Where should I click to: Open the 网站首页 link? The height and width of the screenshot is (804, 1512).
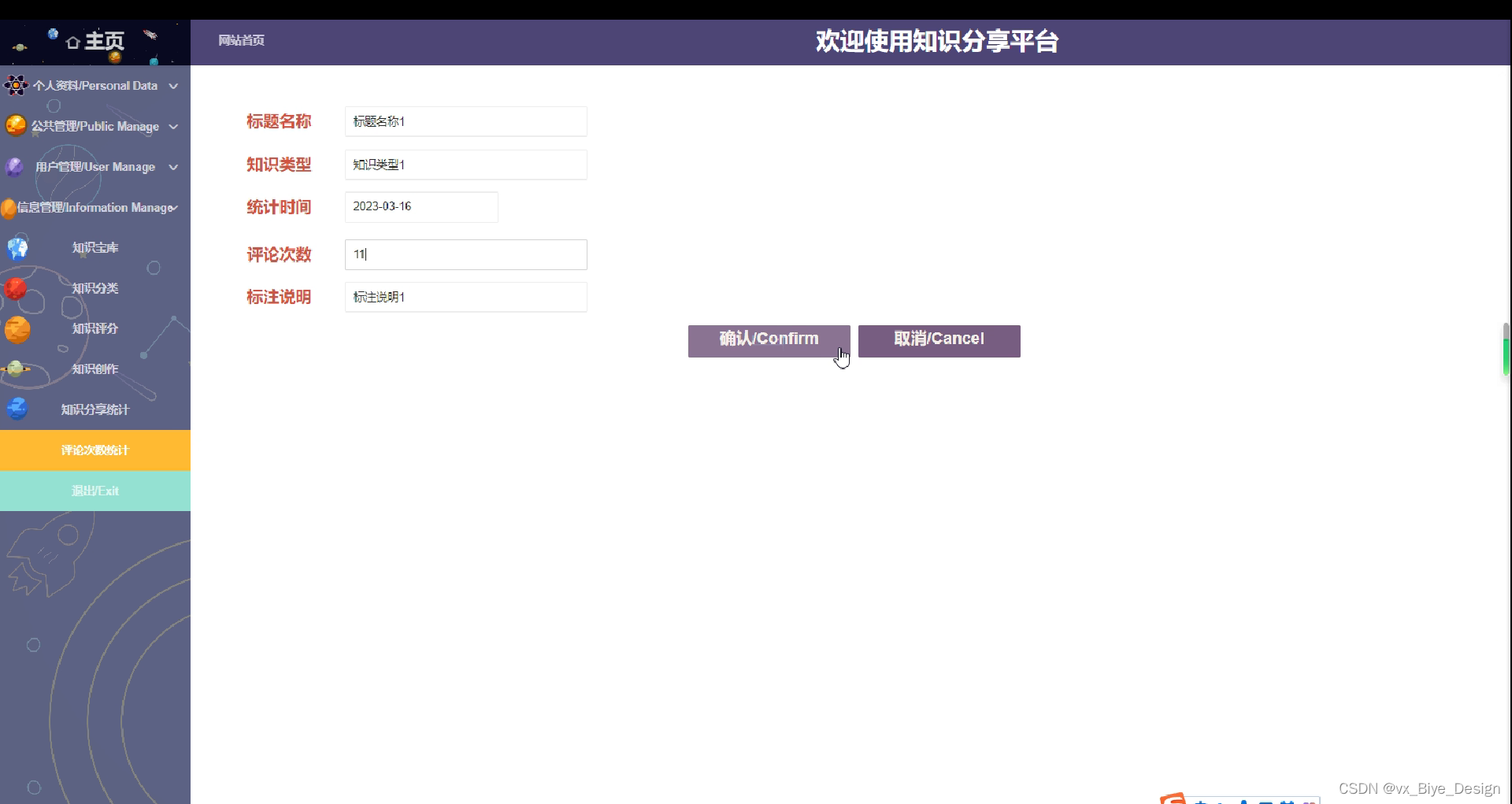coord(241,40)
